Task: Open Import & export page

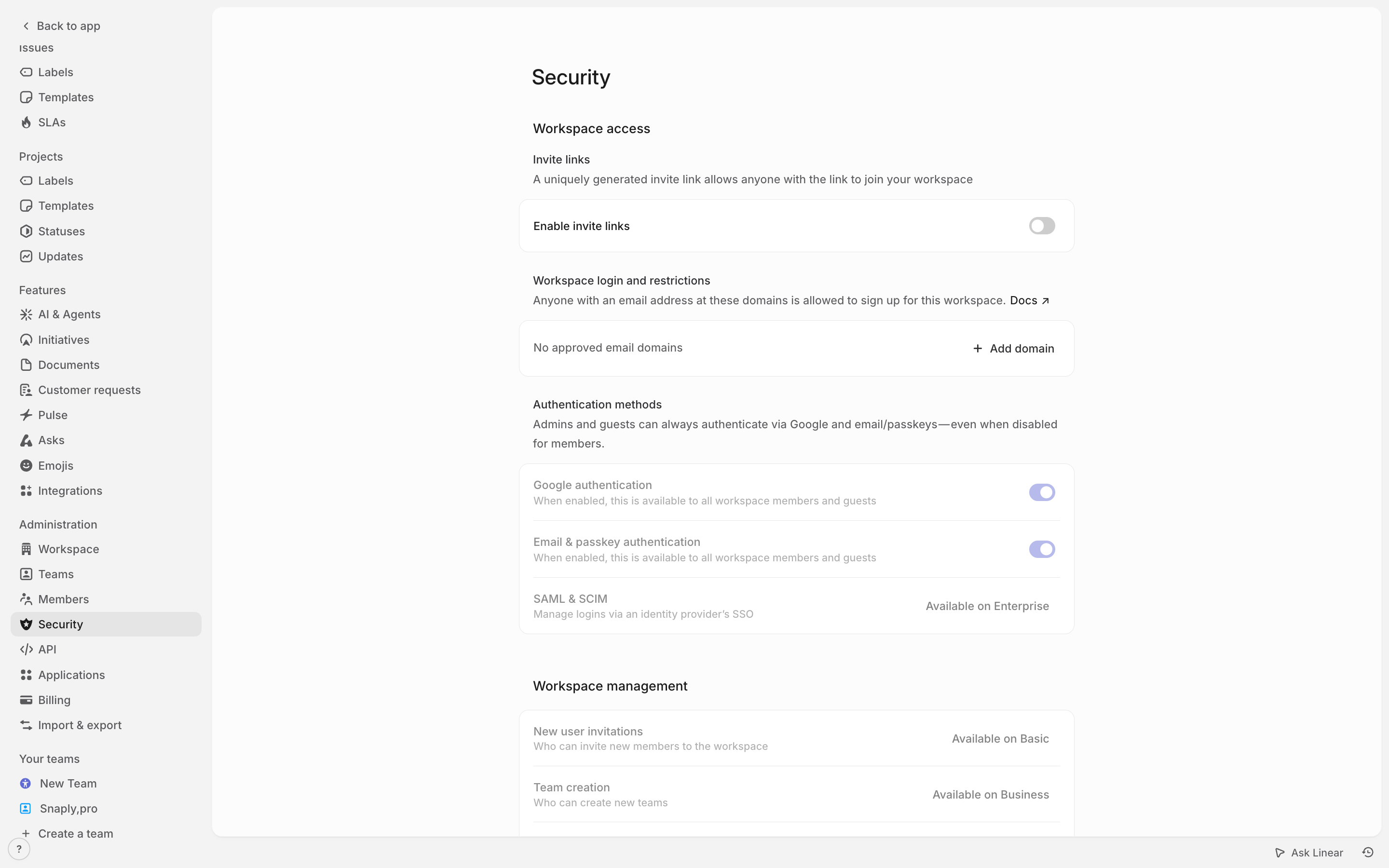Action: (106, 725)
